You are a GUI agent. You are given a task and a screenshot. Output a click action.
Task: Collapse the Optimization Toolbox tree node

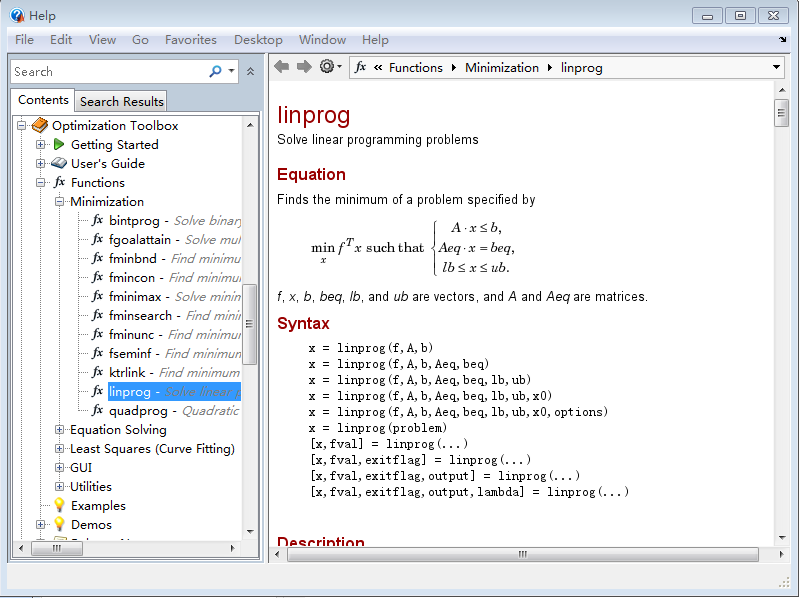click(x=21, y=125)
